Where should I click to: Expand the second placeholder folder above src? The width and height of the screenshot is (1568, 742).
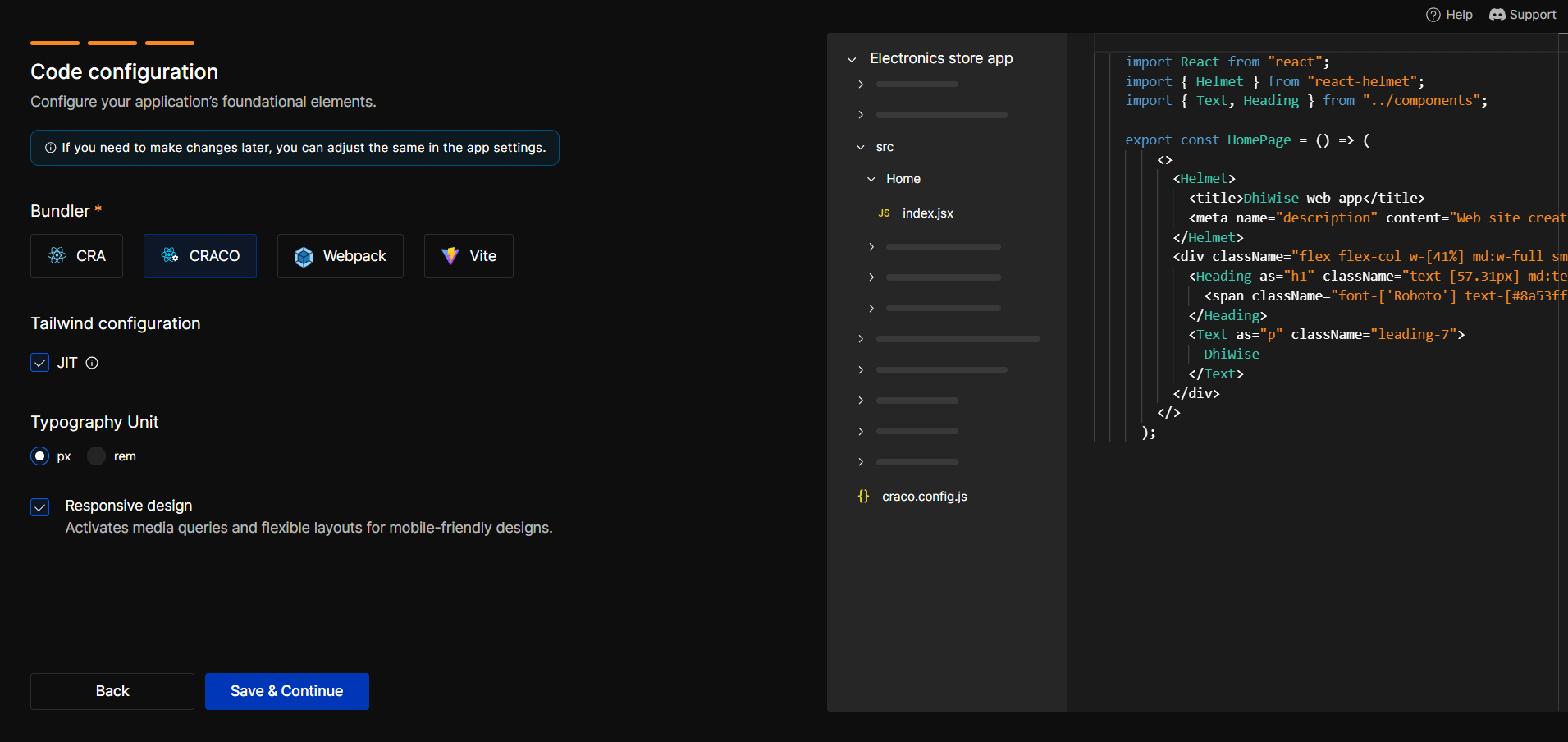[x=861, y=115]
